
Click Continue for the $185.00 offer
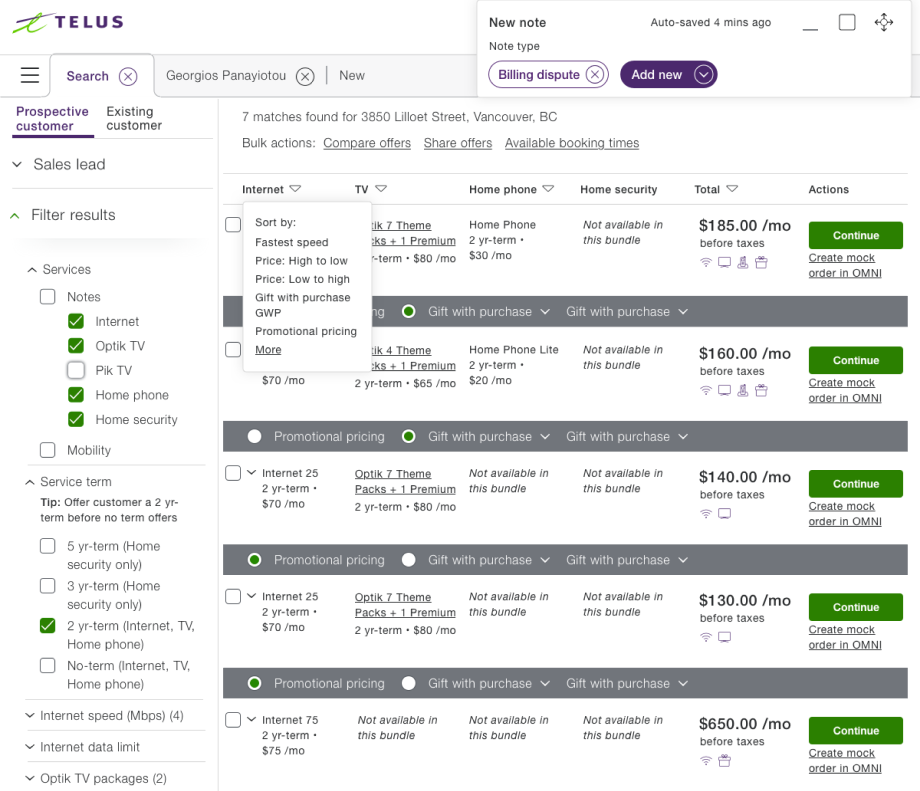point(855,236)
